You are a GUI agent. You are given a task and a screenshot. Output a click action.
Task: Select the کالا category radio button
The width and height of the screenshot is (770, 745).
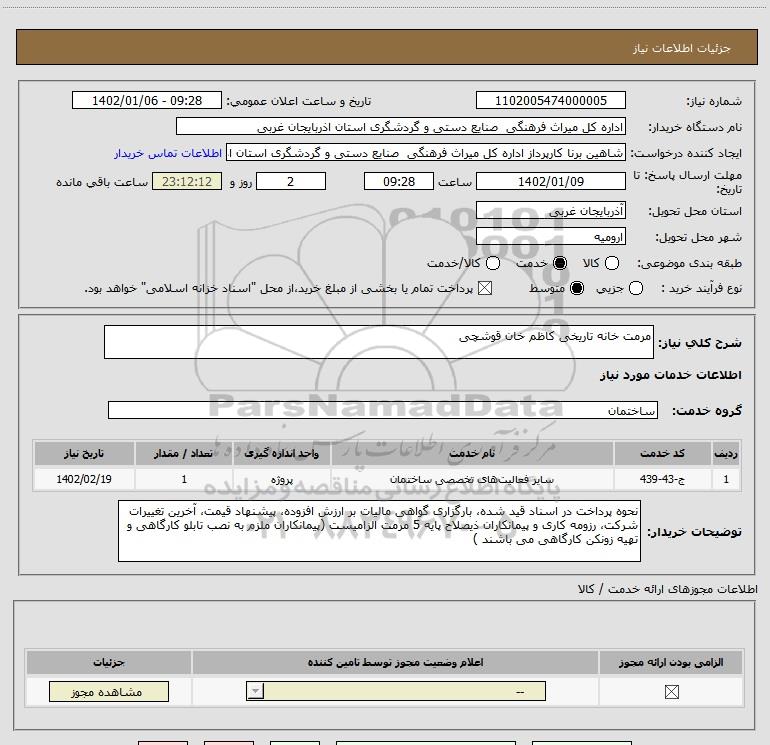(612, 263)
